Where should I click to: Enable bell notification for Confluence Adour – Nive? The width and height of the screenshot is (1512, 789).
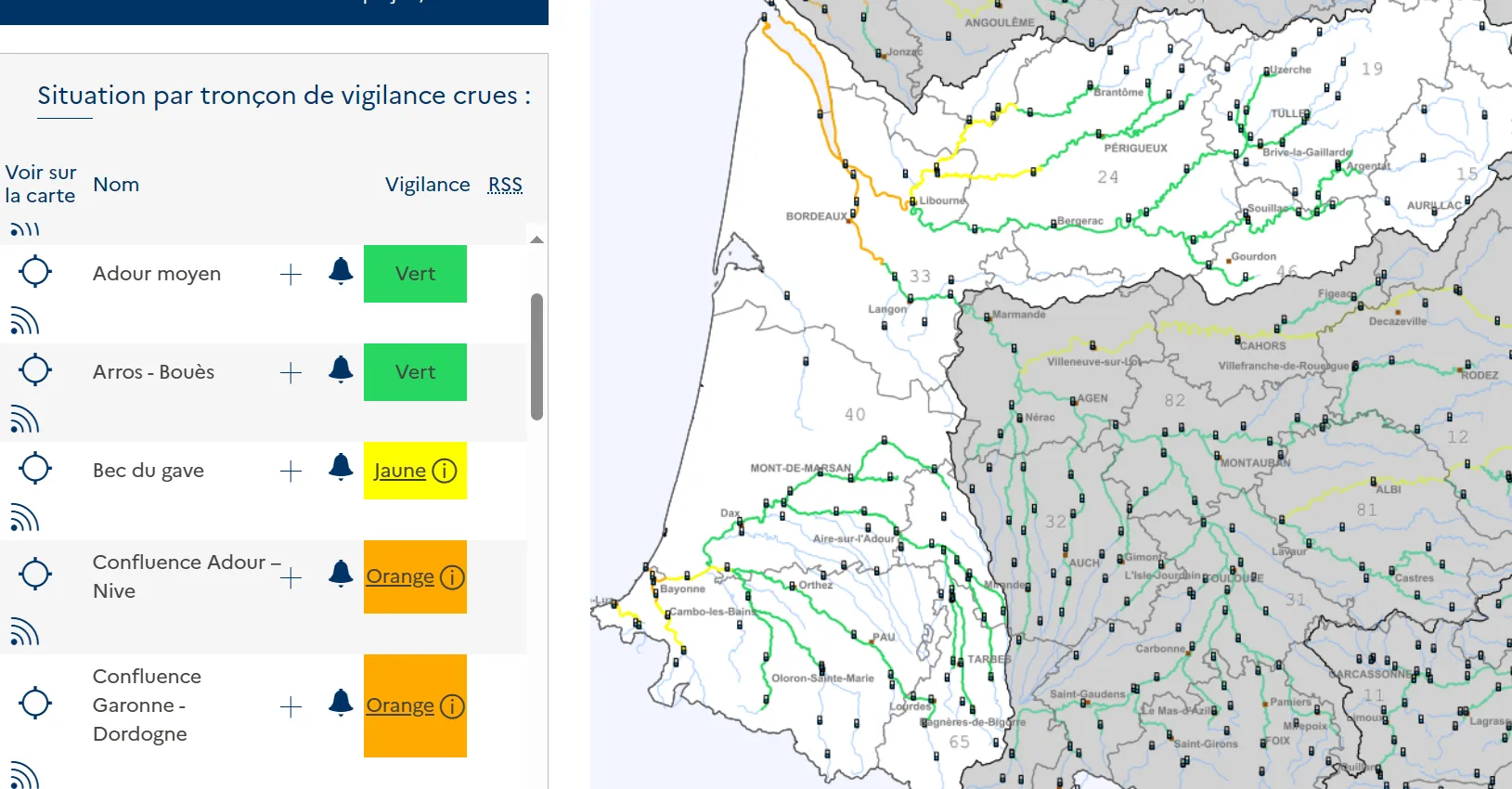coord(341,574)
